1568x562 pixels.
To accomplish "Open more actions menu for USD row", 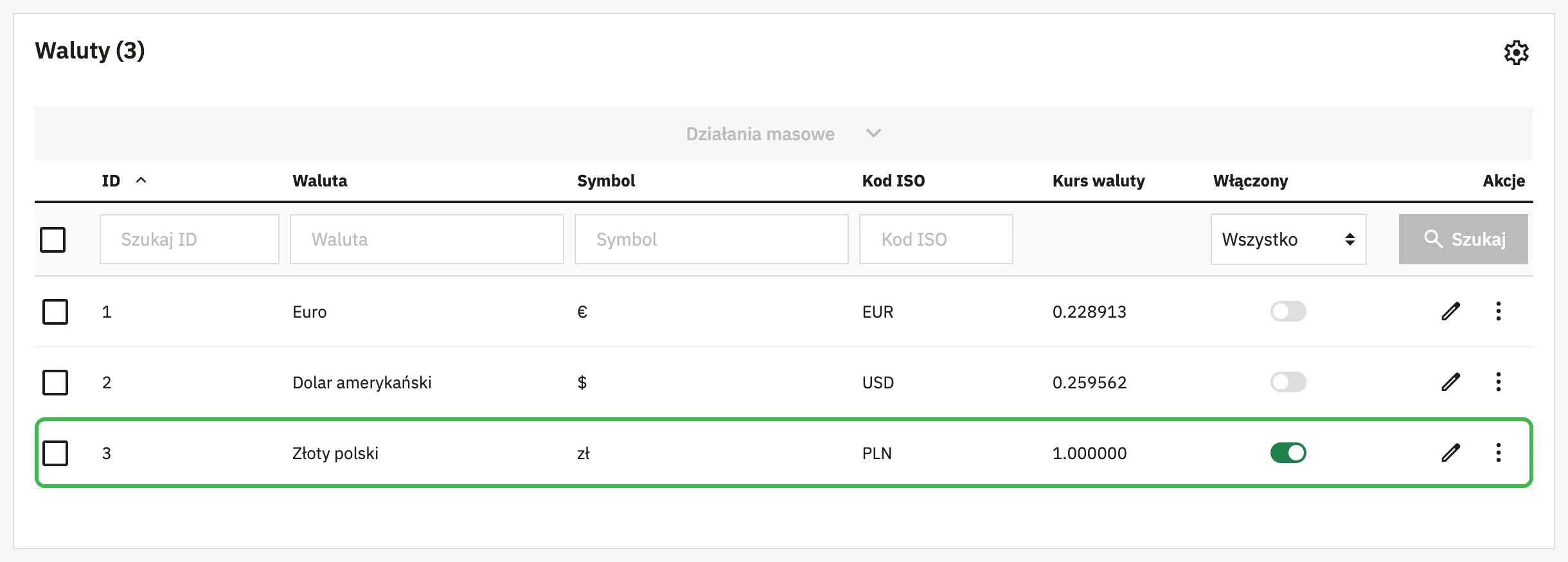I will (x=1499, y=382).
